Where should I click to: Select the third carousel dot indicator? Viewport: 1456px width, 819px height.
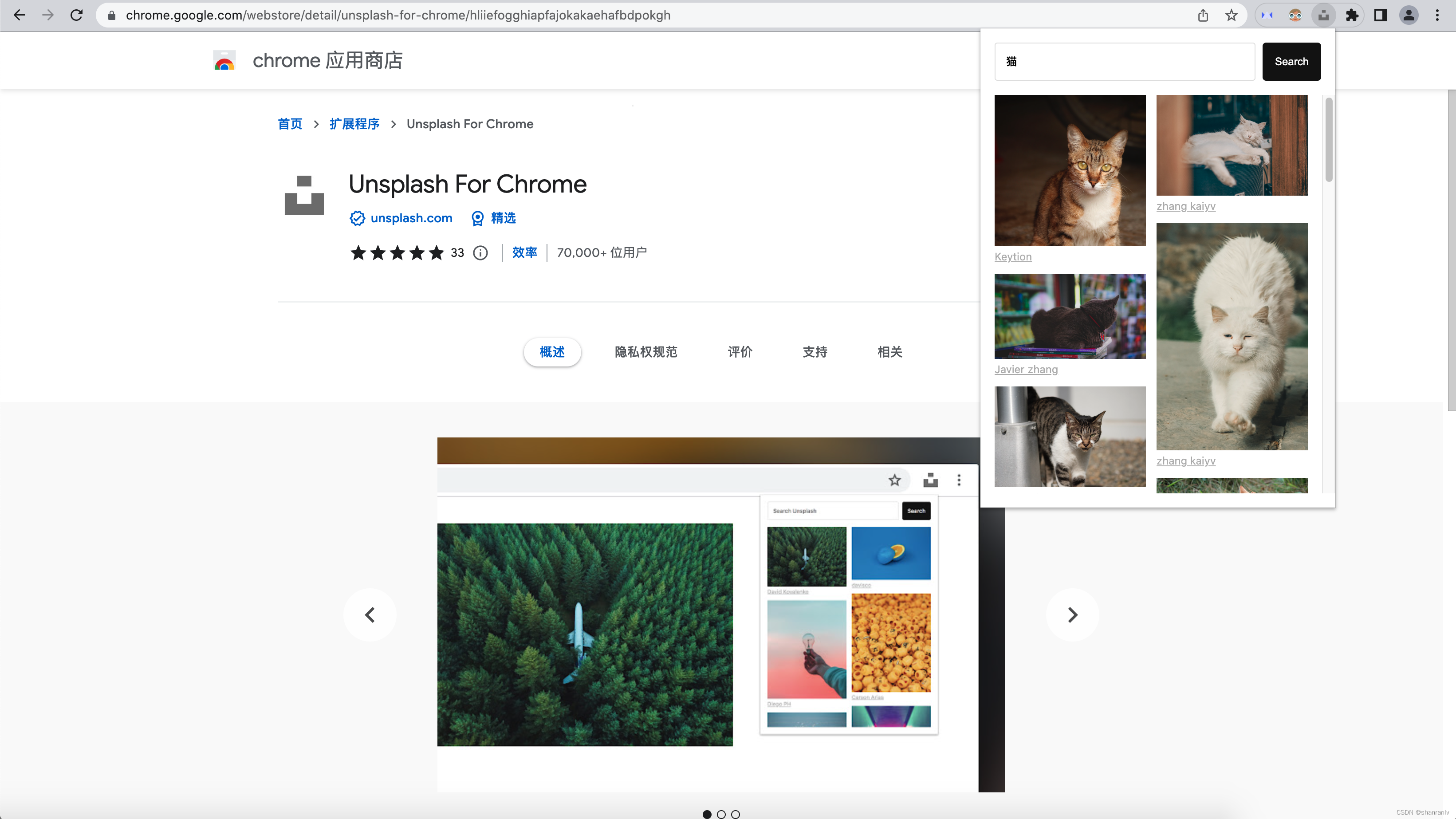pyautogui.click(x=736, y=814)
